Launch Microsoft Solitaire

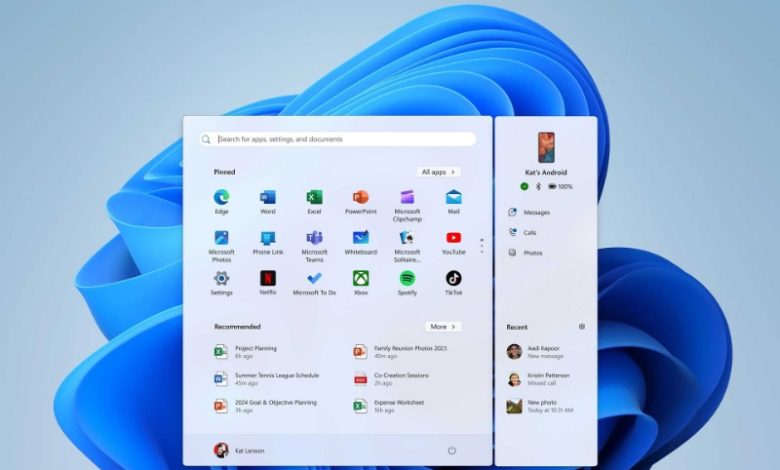(x=407, y=246)
